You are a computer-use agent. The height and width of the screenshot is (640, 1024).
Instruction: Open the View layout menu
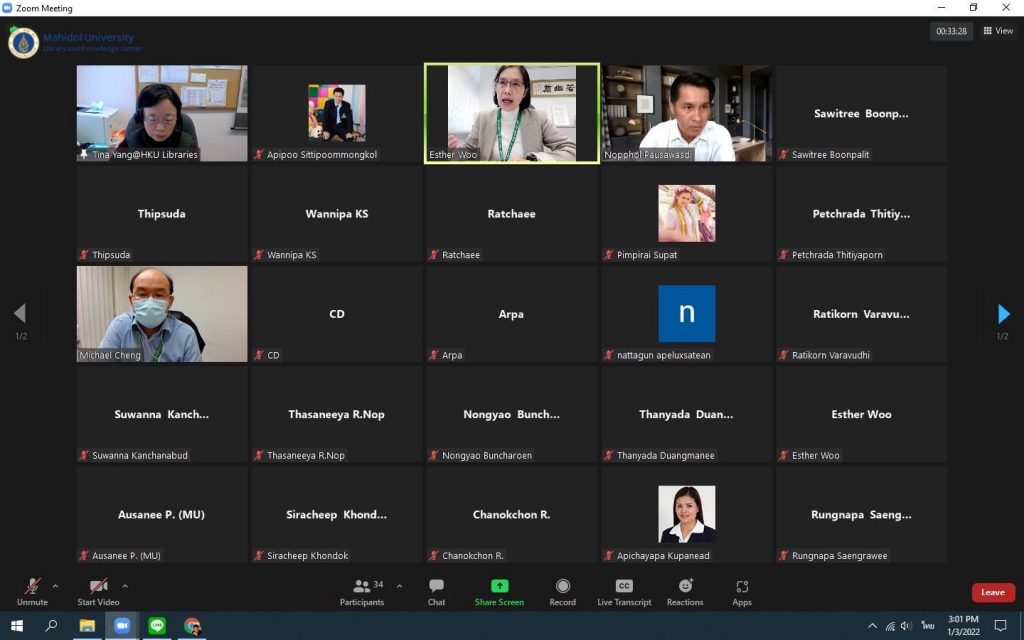[x=998, y=31]
